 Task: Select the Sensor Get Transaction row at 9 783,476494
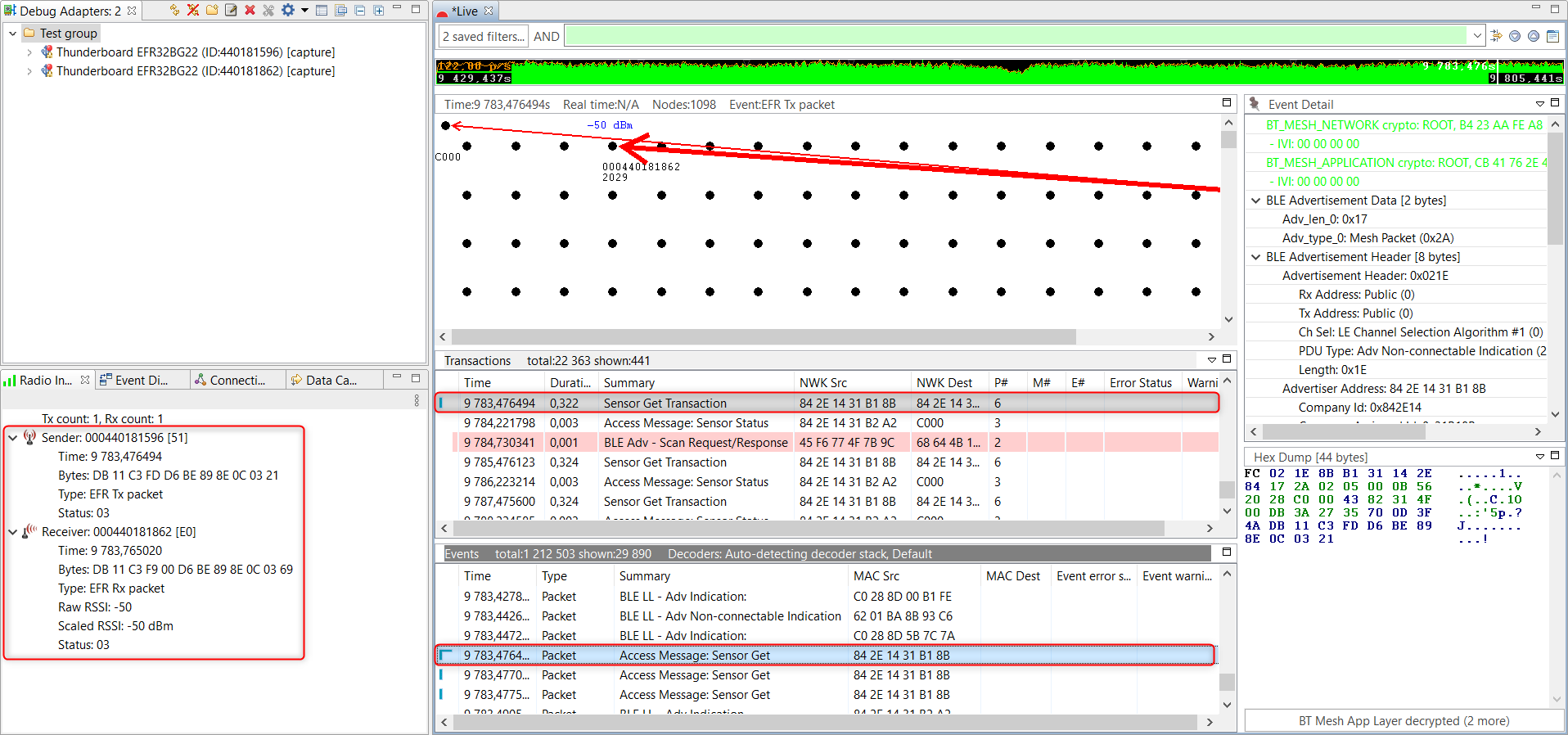pos(827,403)
